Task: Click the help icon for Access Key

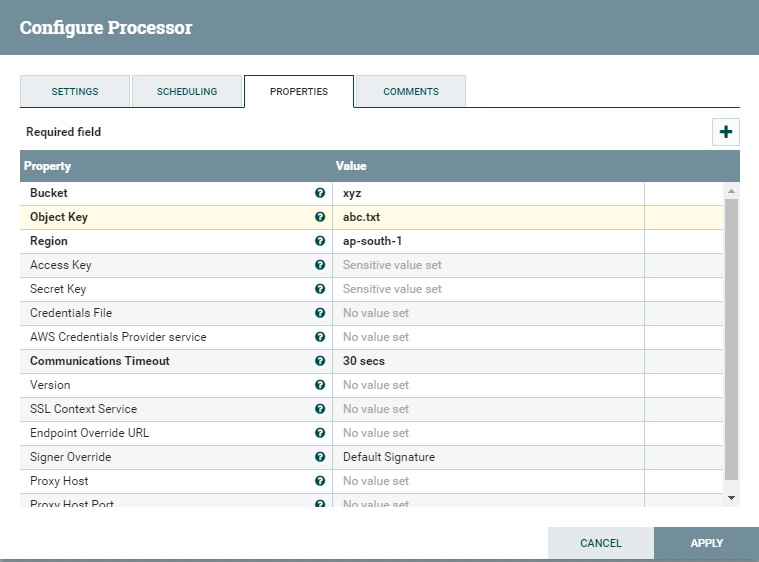Action: pos(320,265)
